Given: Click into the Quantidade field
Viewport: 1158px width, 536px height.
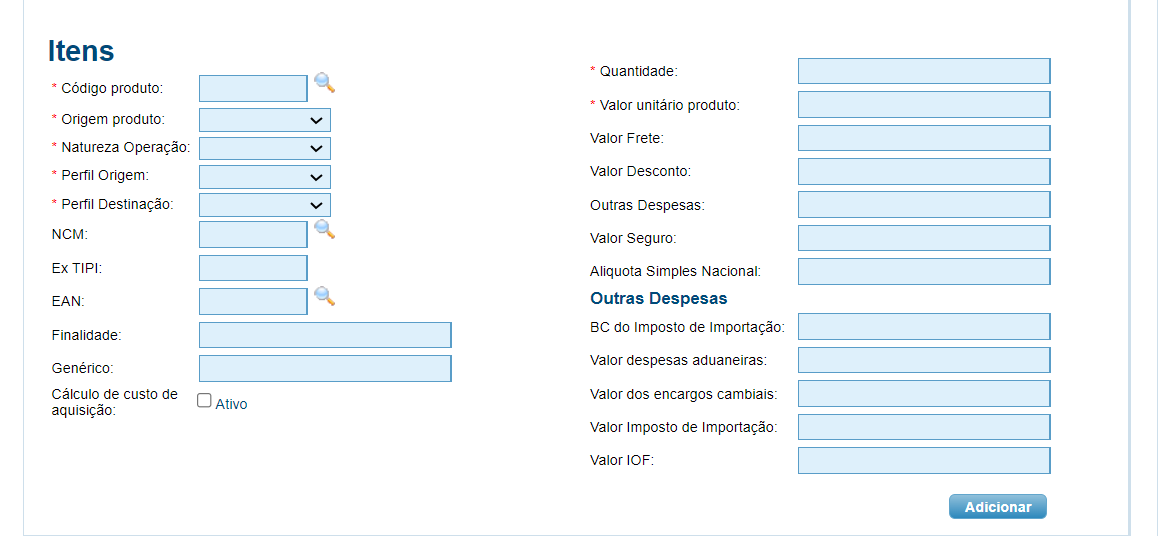Looking at the screenshot, I should 924,71.
